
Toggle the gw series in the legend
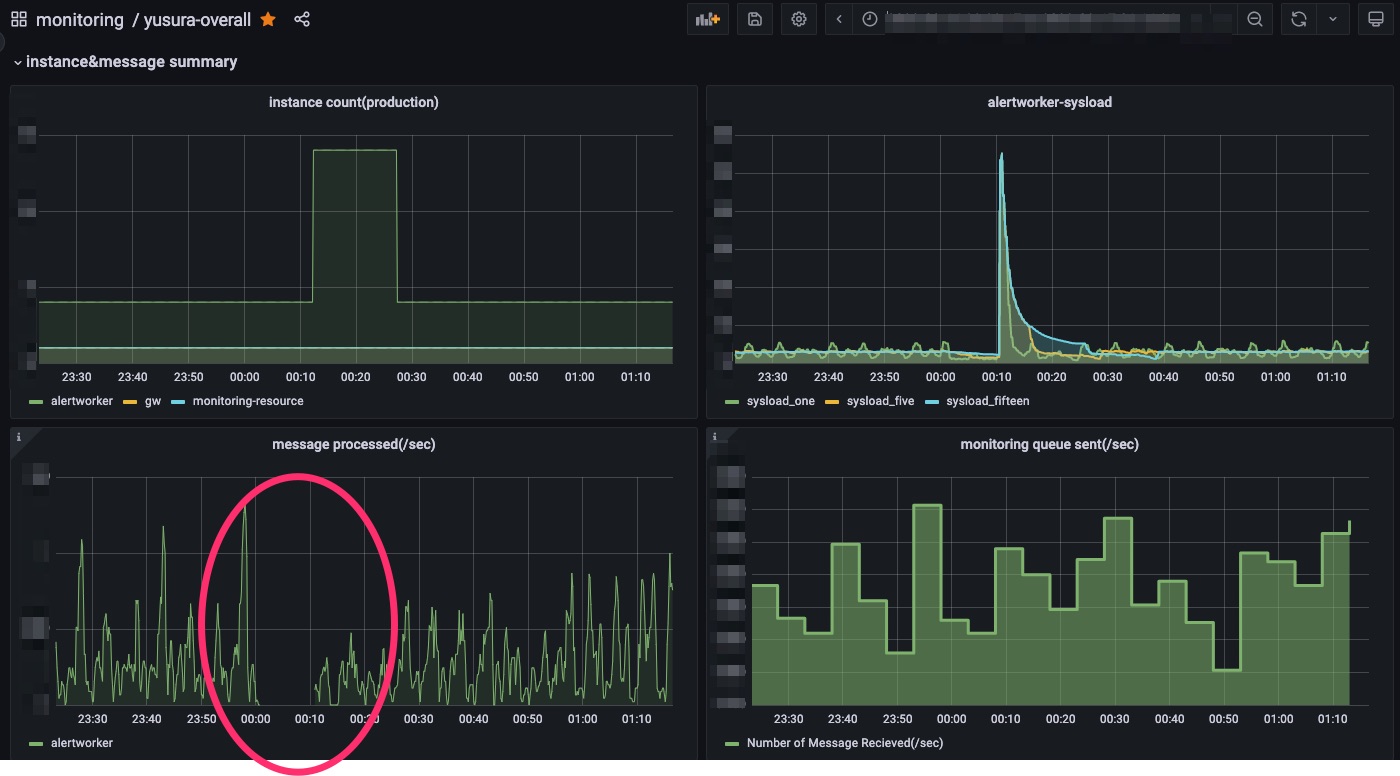[152, 401]
